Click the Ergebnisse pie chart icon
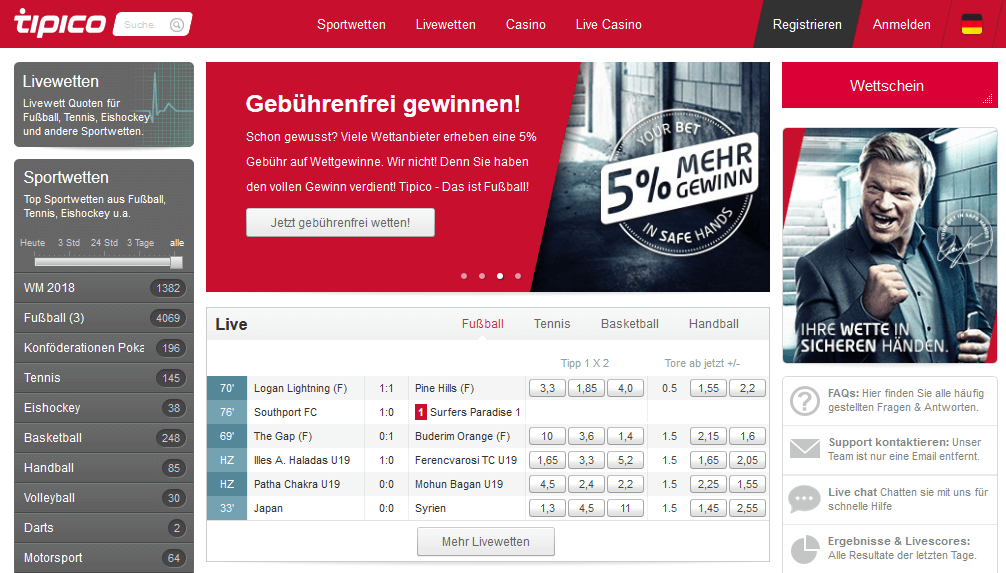Image resolution: width=1006 pixels, height=573 pixels. click(805, 549)
